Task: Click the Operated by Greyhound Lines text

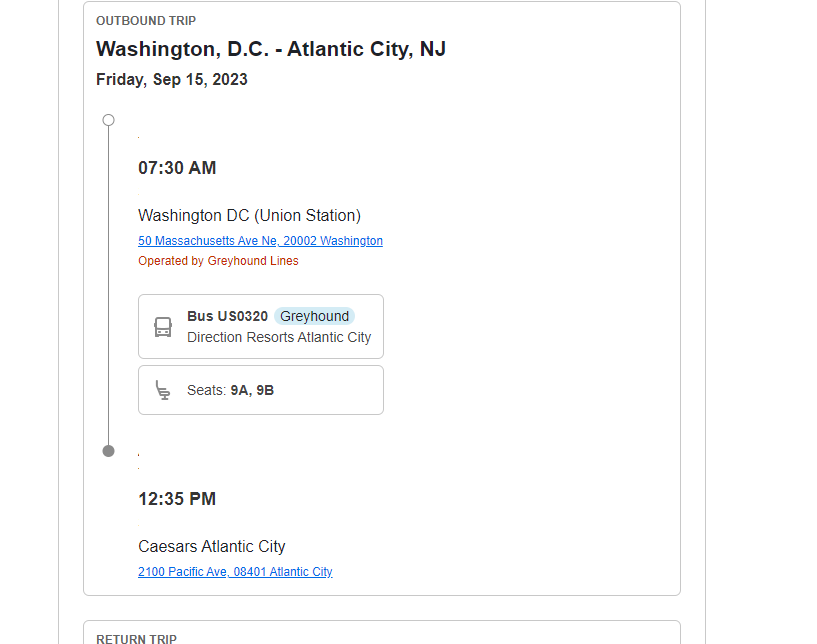Action: pyautogui.click(x=218, y=260)
